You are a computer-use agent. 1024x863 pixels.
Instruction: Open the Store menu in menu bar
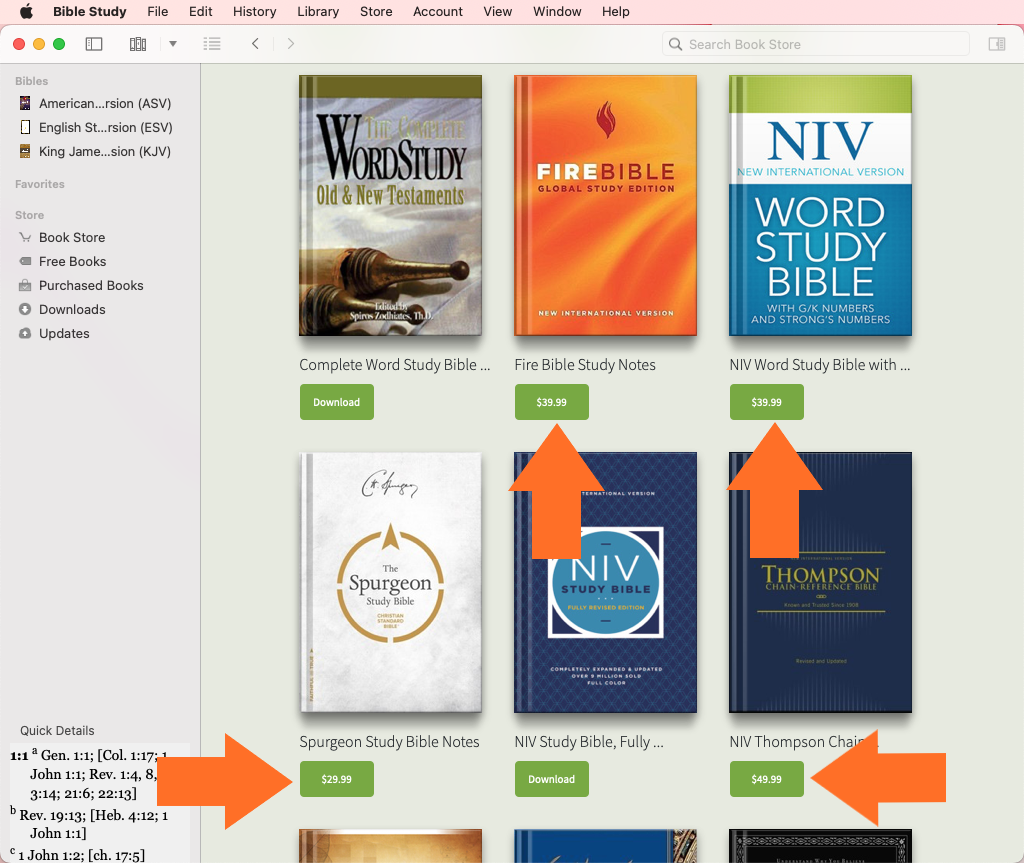(376, 12)
